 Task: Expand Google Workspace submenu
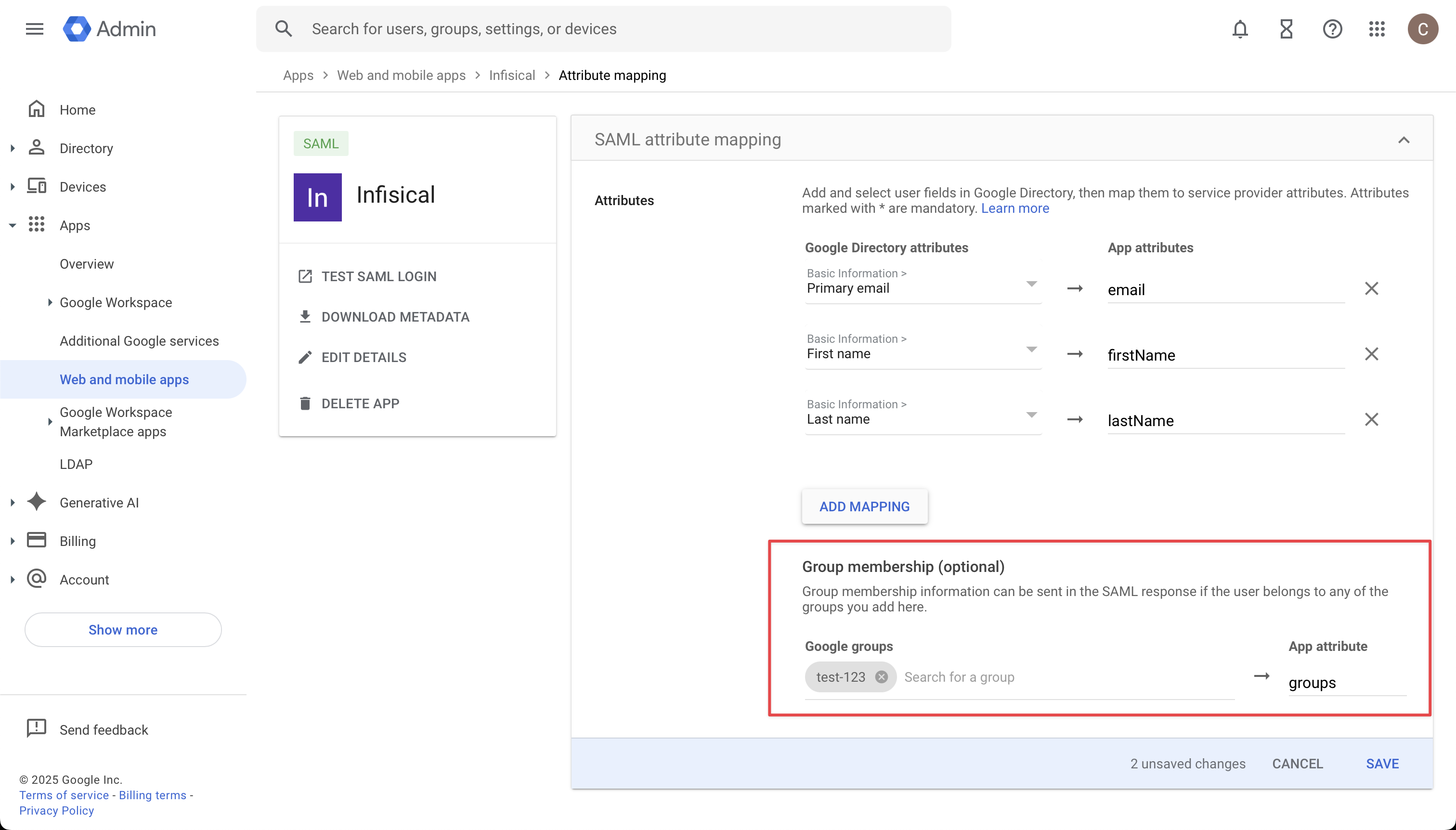(50, 302)
